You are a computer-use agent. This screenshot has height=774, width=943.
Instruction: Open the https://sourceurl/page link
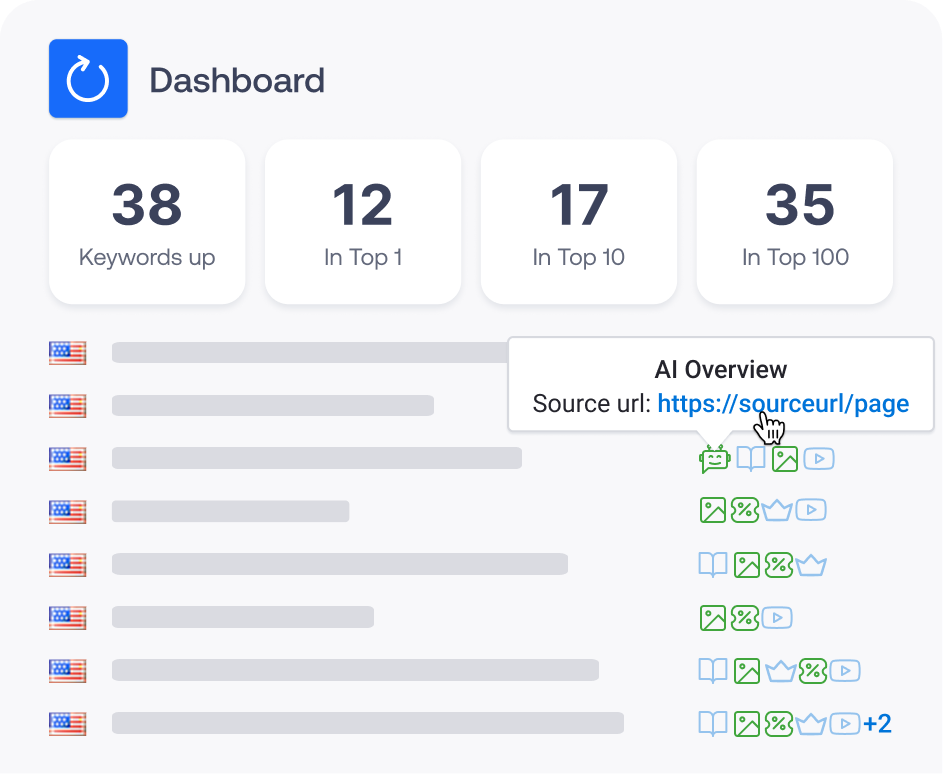click(783, 403)
